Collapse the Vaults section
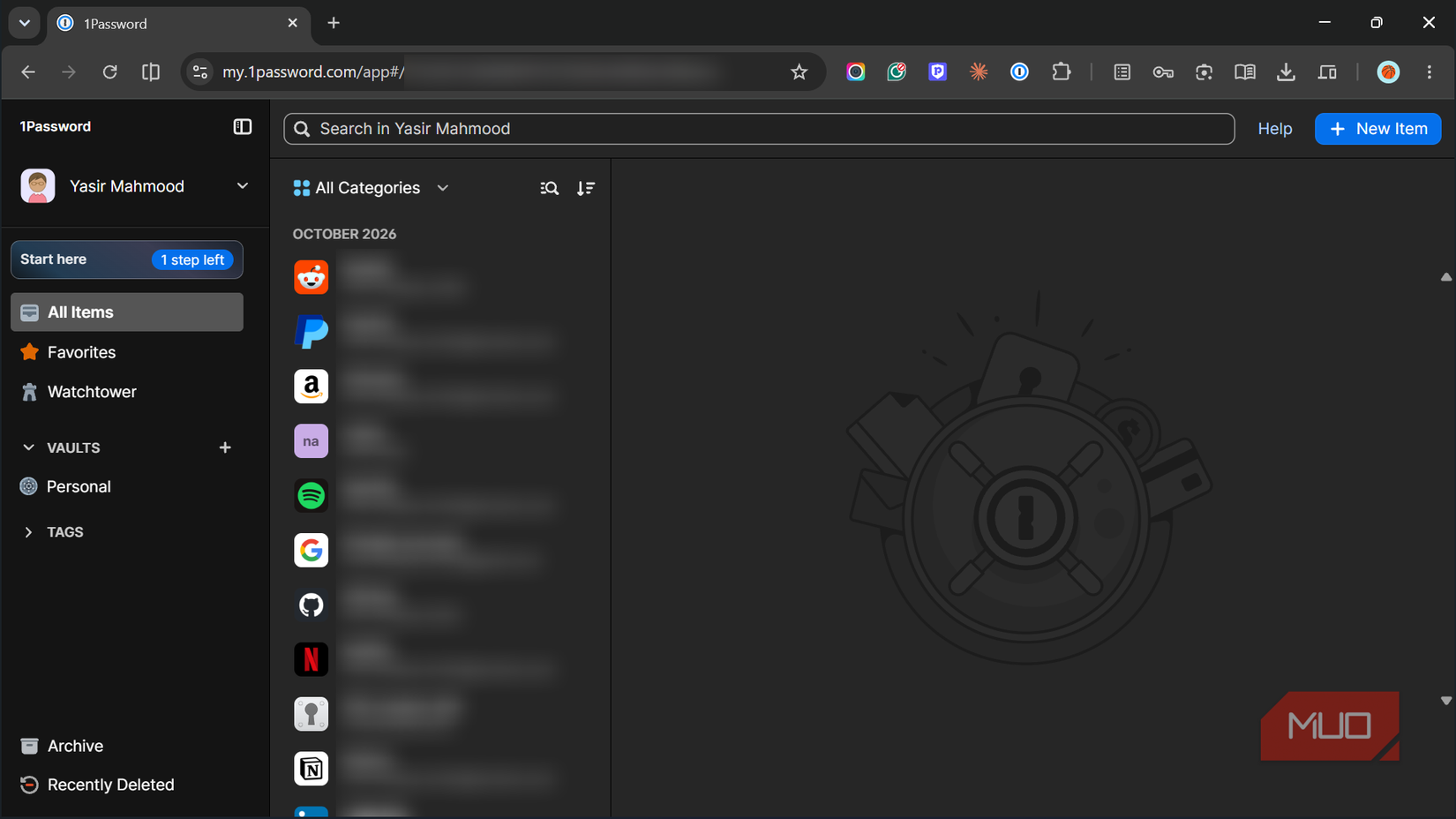This screenshot has width=1456, height=819. coord(28,447)
